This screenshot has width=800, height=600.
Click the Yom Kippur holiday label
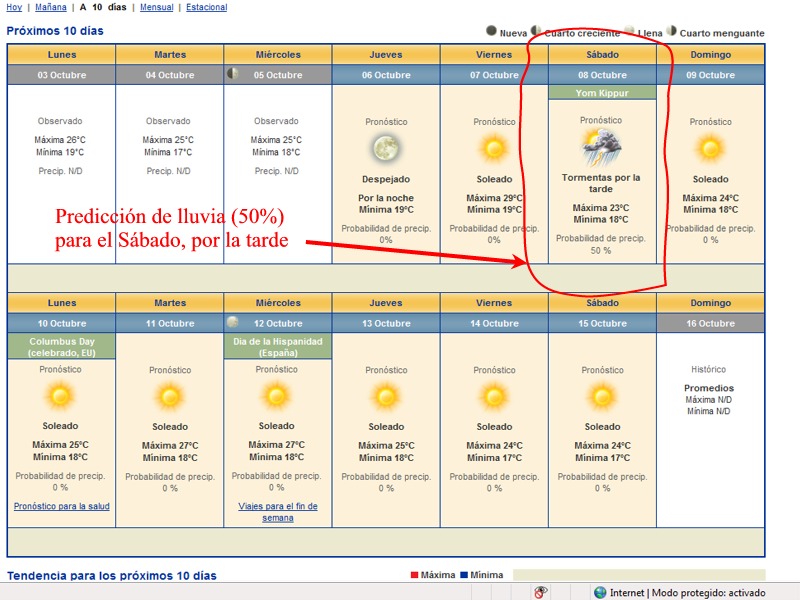click(x=602, y=93)
